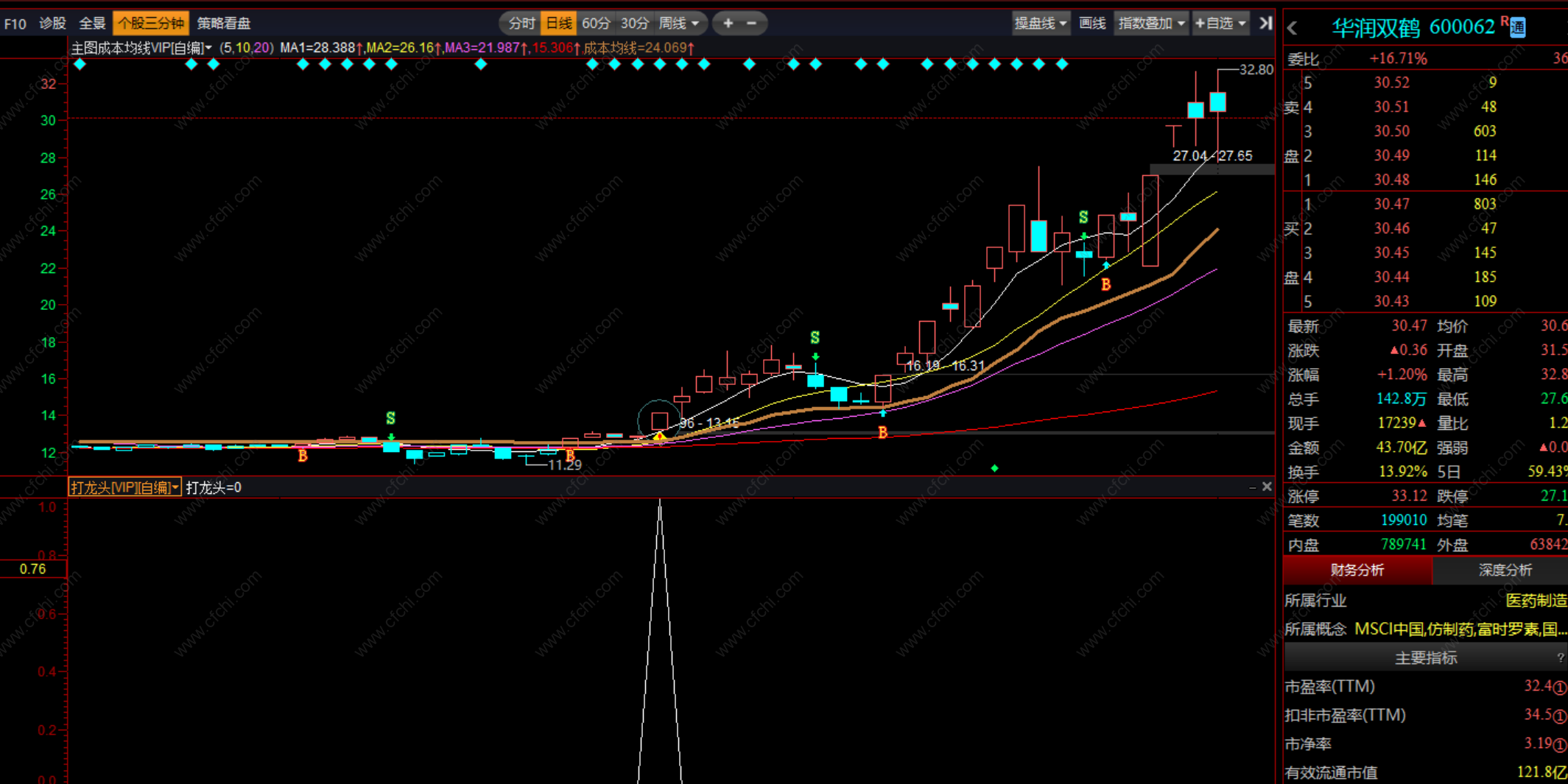Open the F10 company info page
This screenshot has height=784, width=1568.
(15, 24)
